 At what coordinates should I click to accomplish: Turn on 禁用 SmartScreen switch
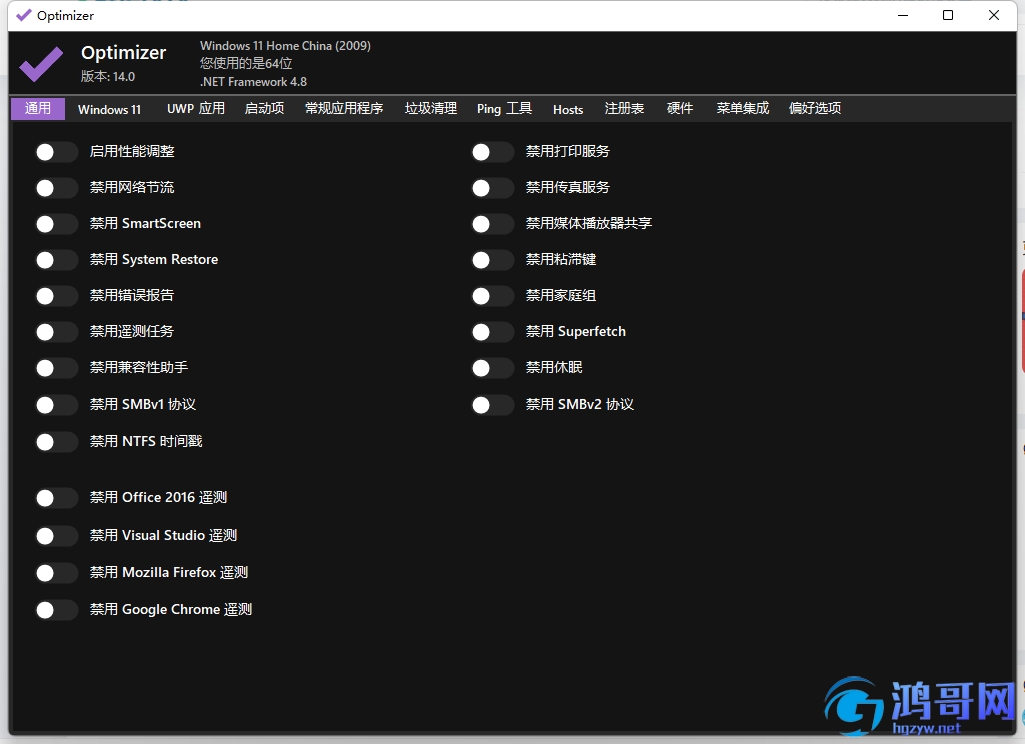[56, 224]
